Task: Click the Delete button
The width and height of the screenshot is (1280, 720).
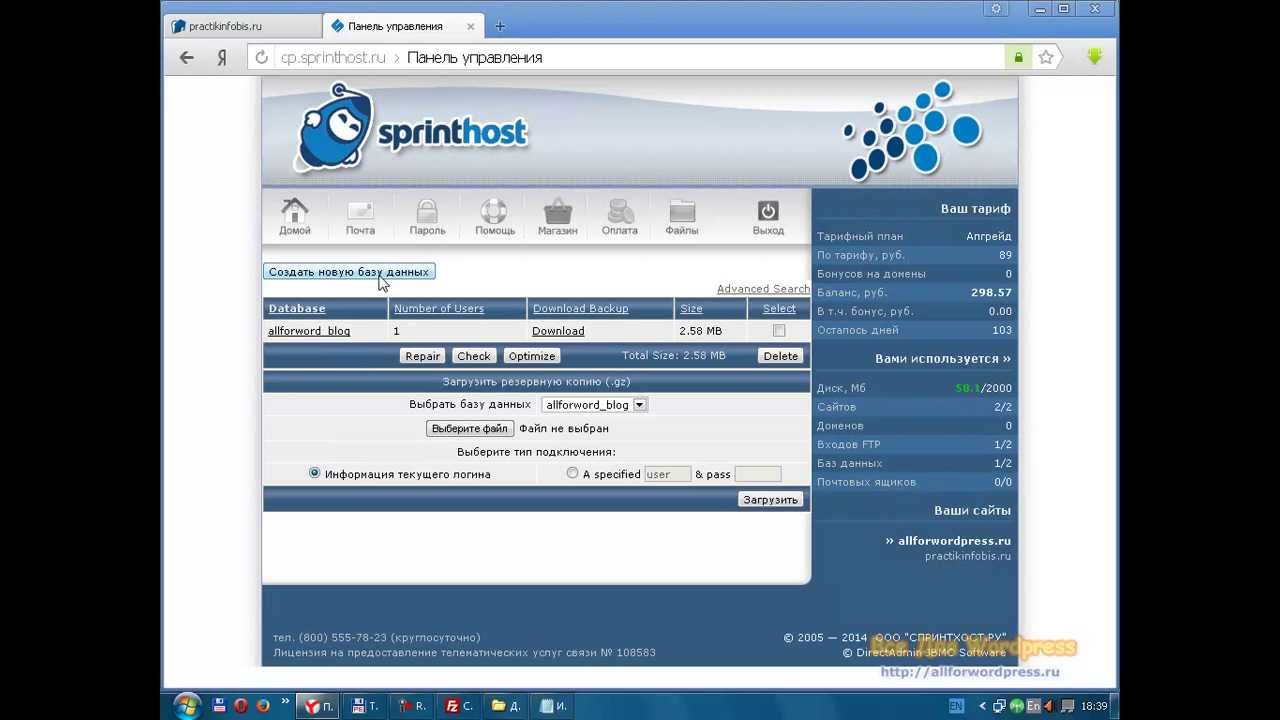Action: [781, 356]
